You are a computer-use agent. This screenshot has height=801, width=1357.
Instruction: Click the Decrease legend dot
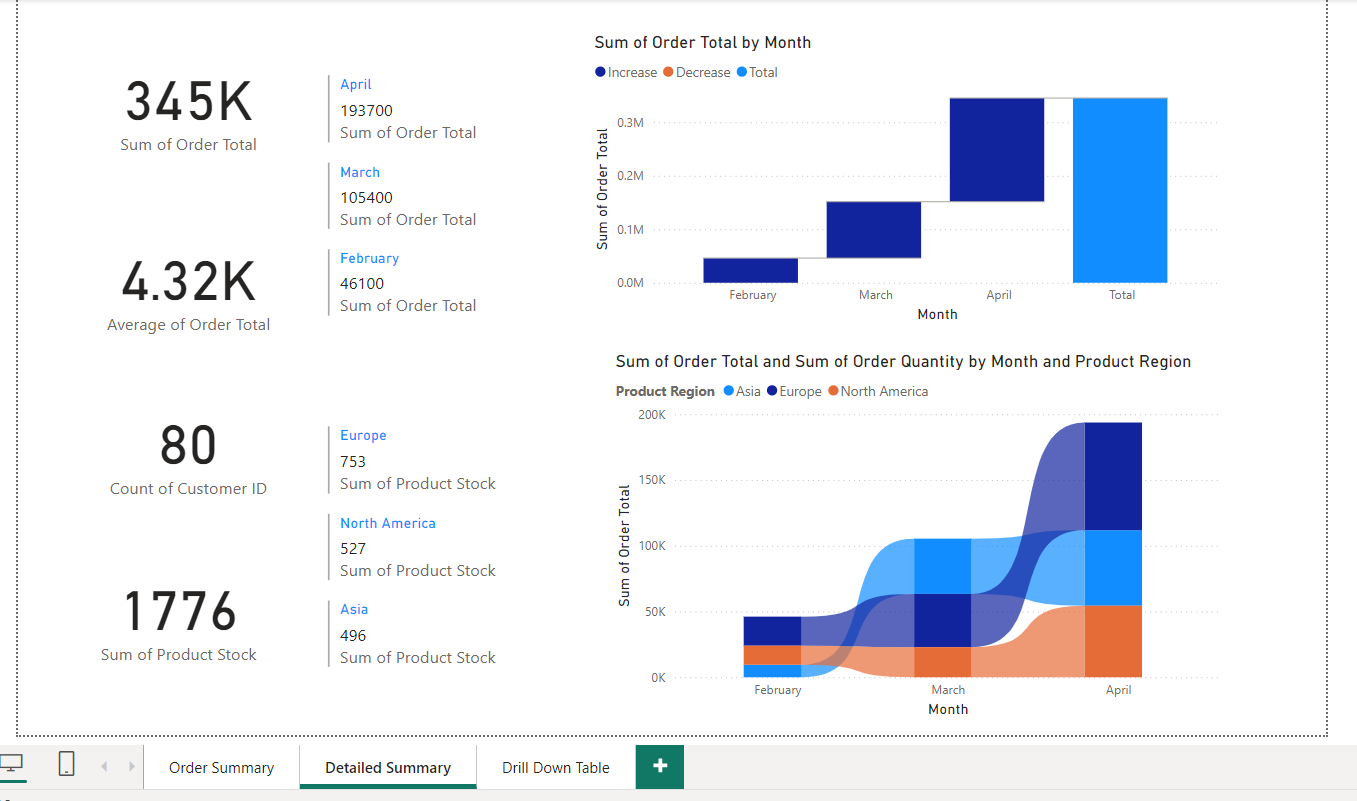(x=668, y=72)
